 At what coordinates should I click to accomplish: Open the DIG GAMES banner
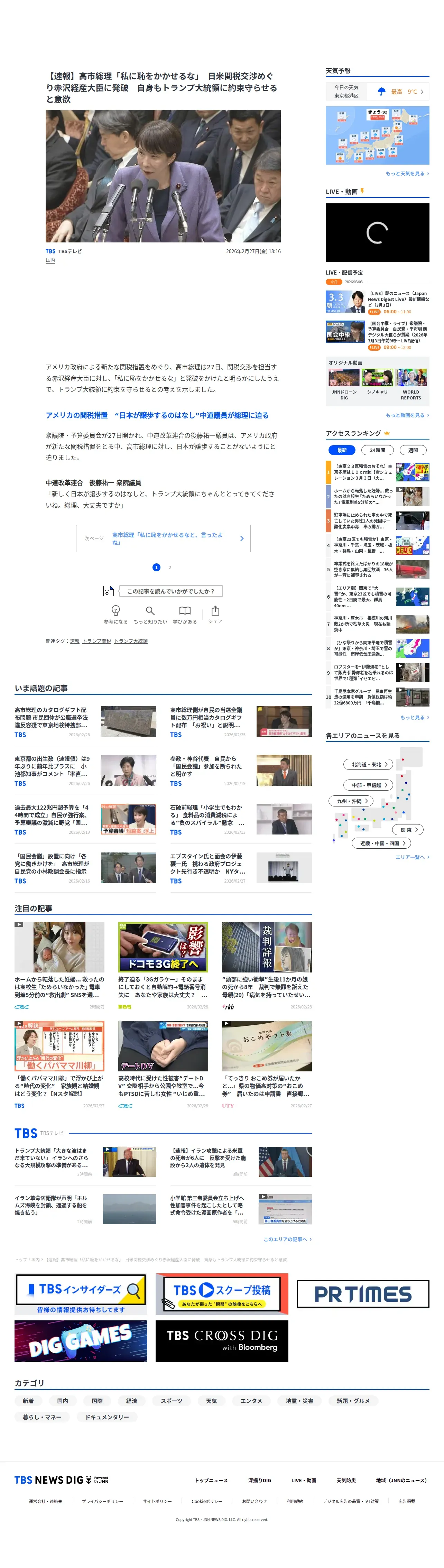point(81,1341)
